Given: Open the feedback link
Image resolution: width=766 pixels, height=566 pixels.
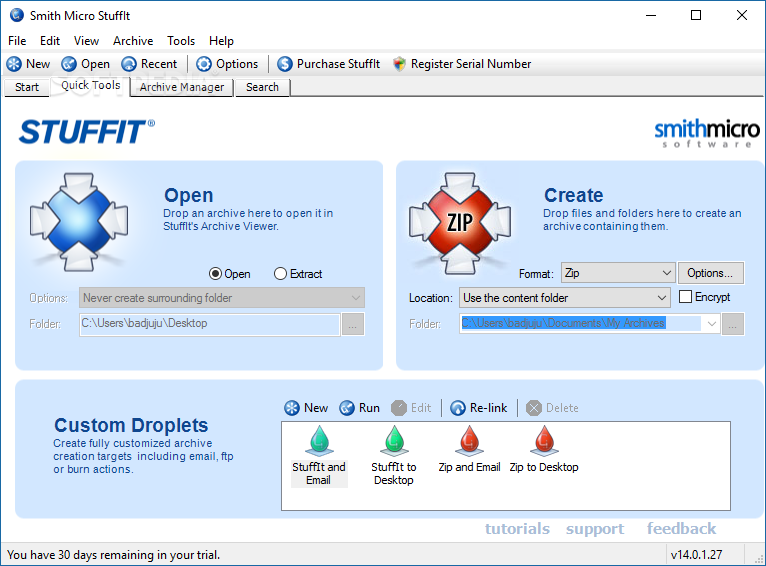Looking at the screenshot, I should coord(681,529).
